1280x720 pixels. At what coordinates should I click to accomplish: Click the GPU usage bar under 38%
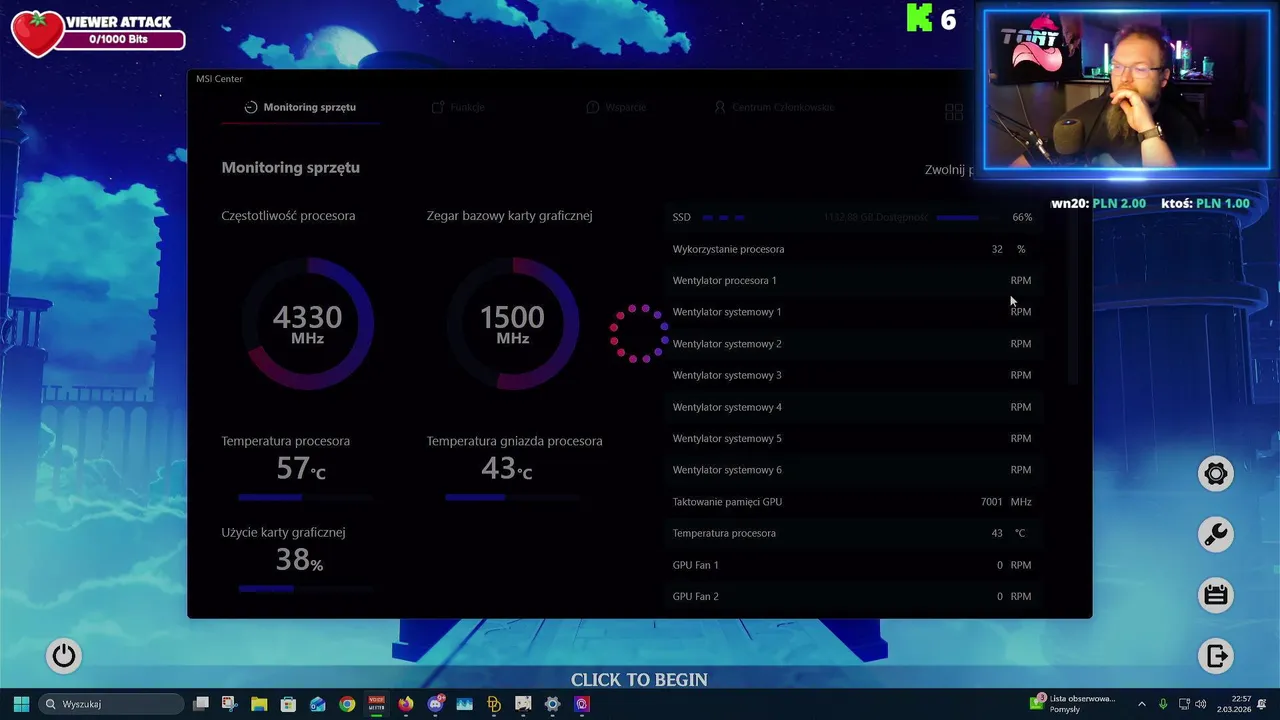tap(305, 589)
